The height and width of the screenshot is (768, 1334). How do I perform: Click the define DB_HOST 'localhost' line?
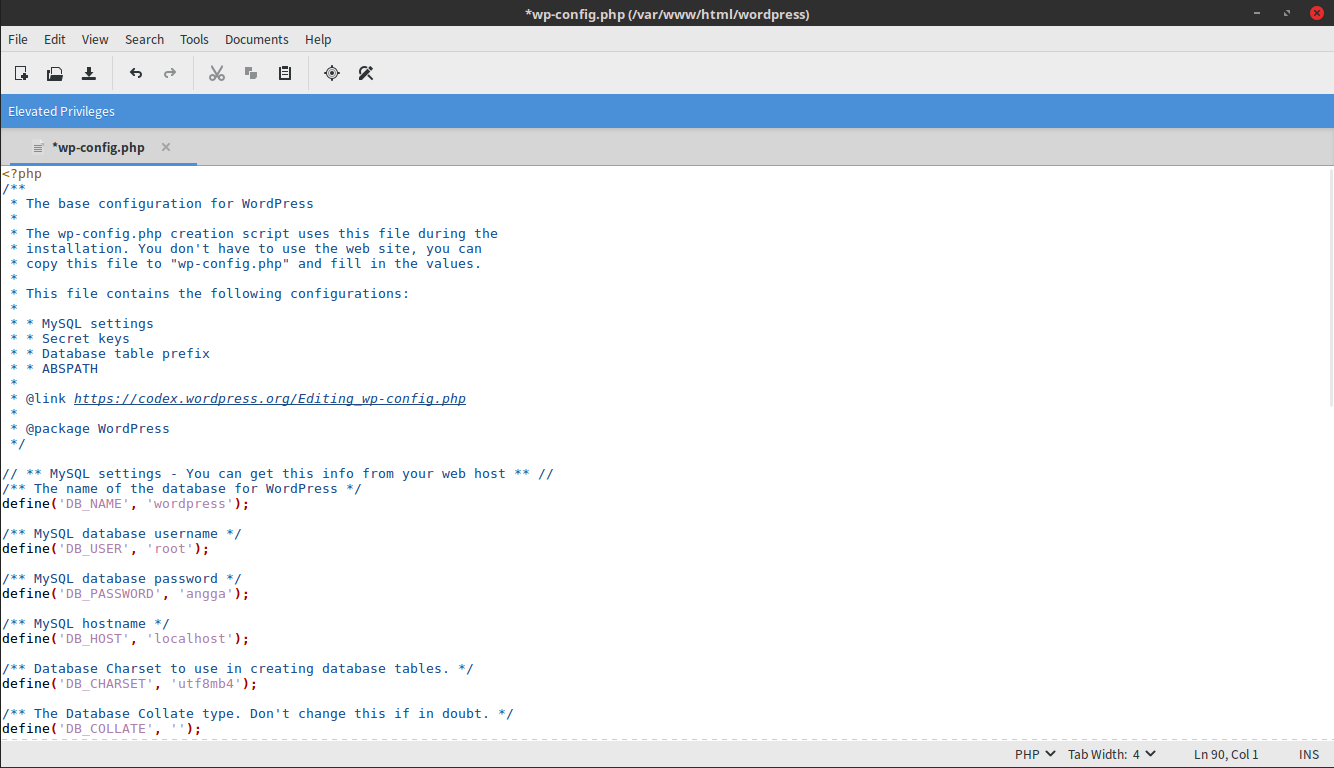tap(125, 639)
